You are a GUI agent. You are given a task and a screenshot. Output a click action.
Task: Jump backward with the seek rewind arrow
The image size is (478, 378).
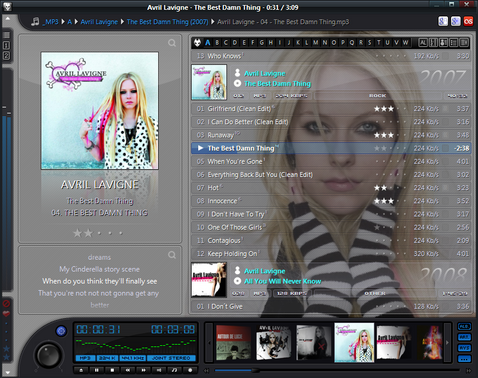tap(207, 370)
